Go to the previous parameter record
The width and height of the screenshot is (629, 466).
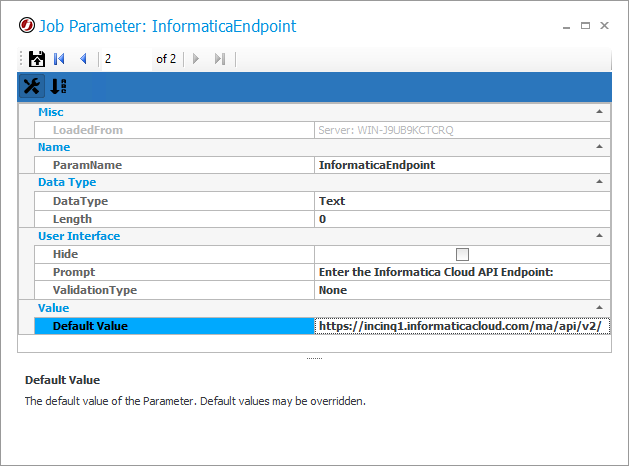pyautogui.click(x=83, y=59)
